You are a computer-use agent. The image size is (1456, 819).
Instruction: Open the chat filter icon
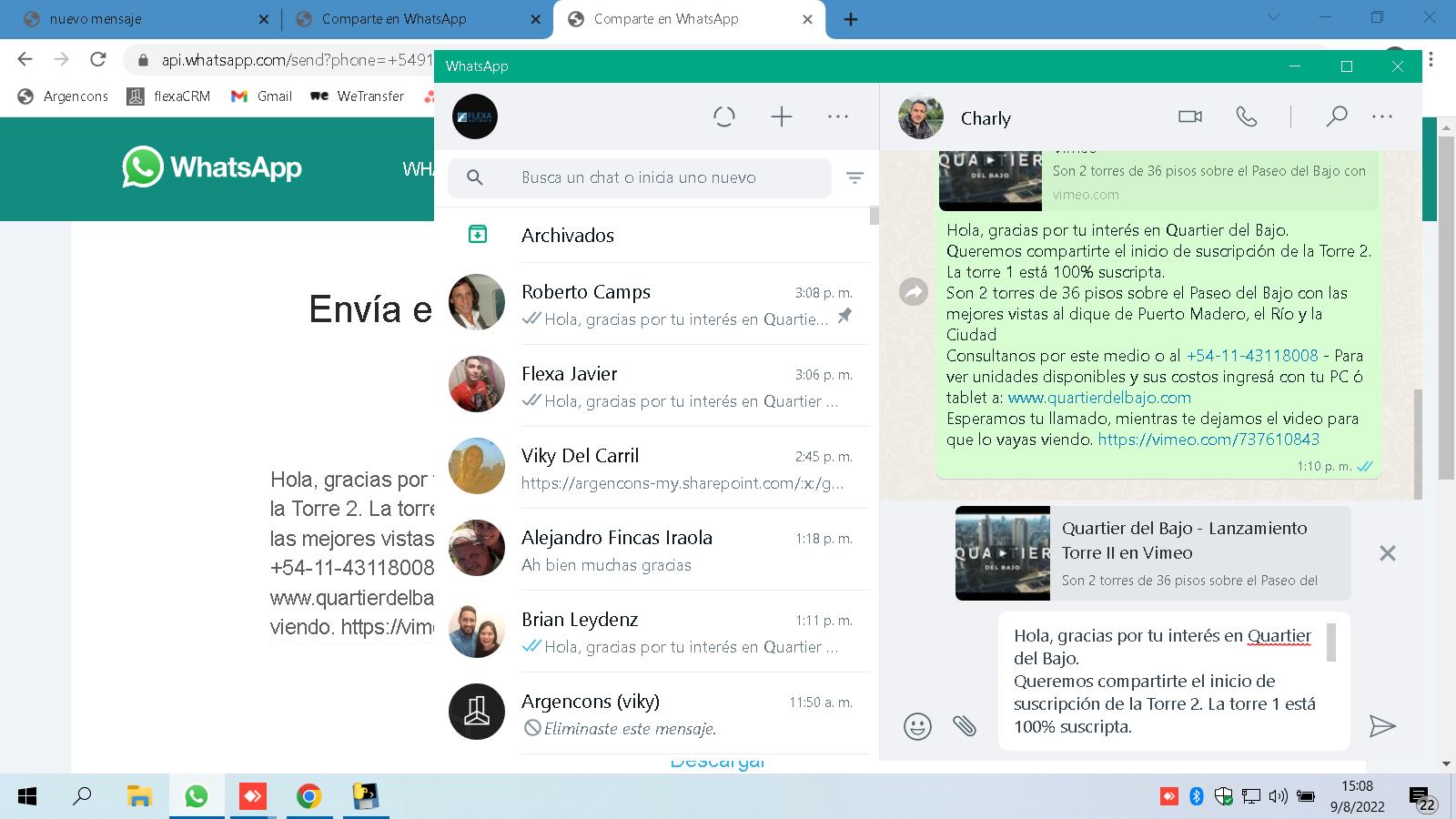click(854, 177)
